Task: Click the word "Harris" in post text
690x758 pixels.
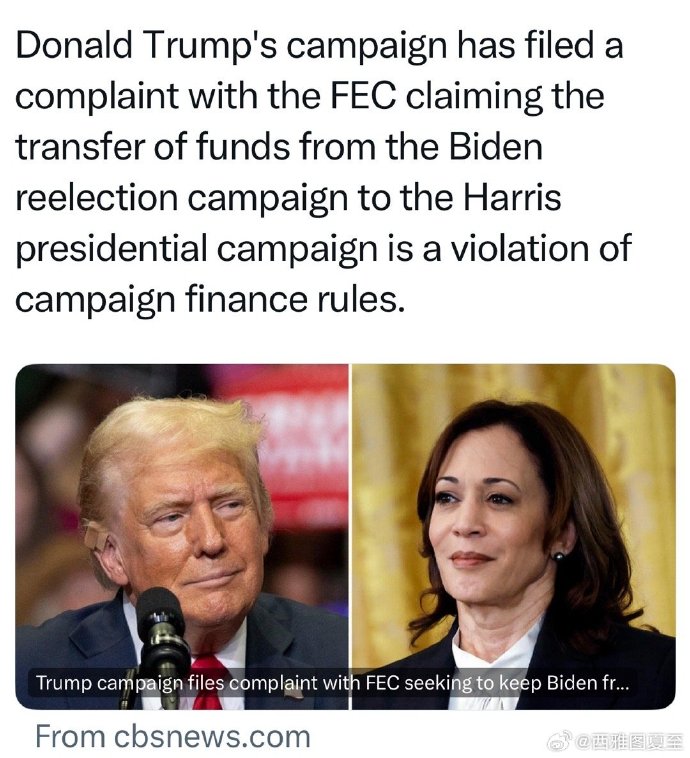Action: click(x=513, y=197)
